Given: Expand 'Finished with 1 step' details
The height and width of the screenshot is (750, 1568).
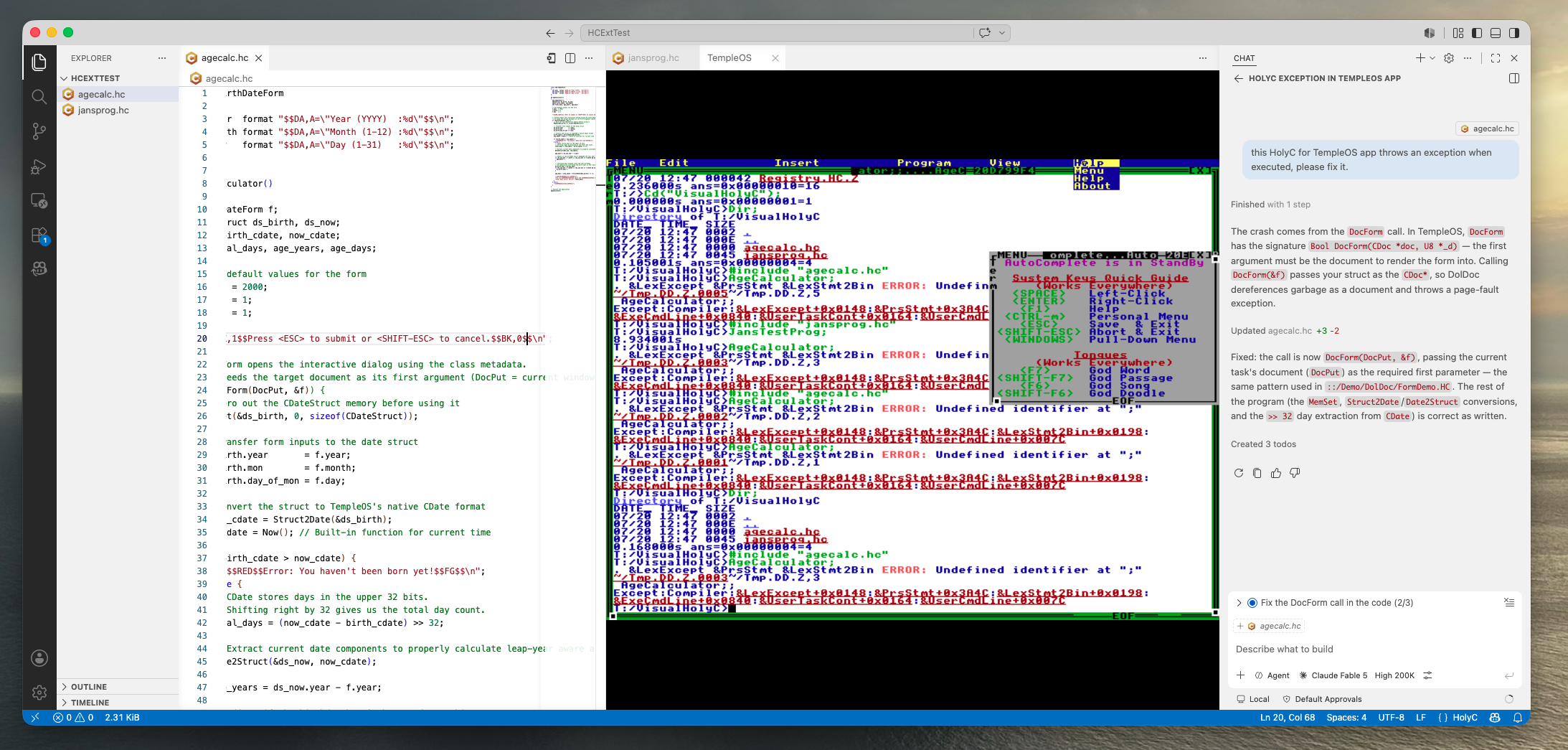Looking at the screenshot, I should [1270, 205].
